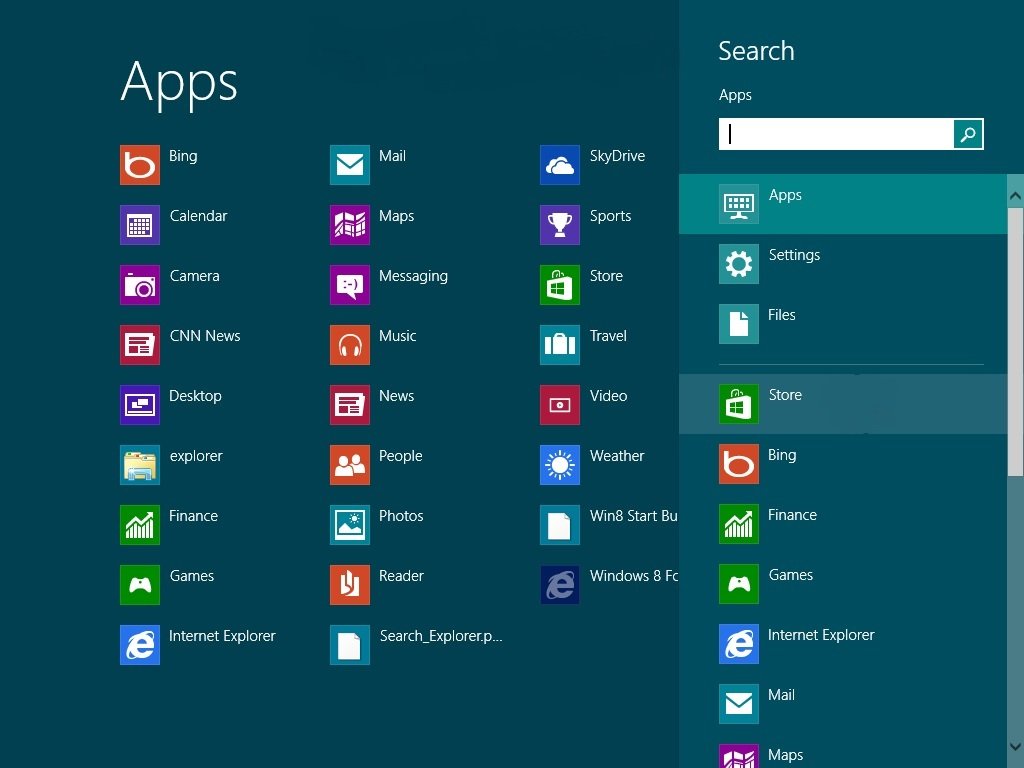Click the magnifier search button
This screenshot has width=1024, height=768.
968,134
